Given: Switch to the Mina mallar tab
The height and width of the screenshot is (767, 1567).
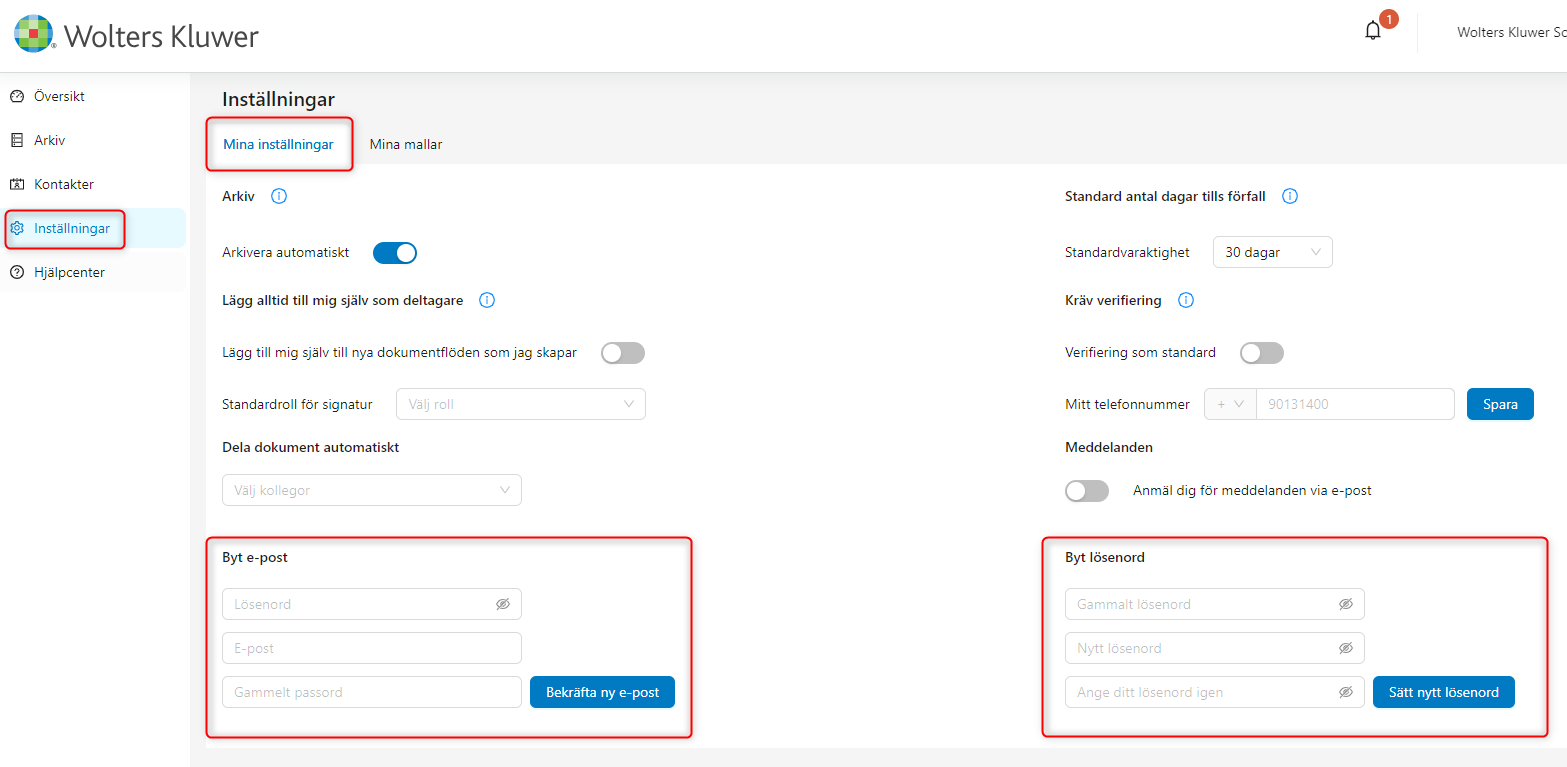Looking at the screenshot, I should 406,145.
